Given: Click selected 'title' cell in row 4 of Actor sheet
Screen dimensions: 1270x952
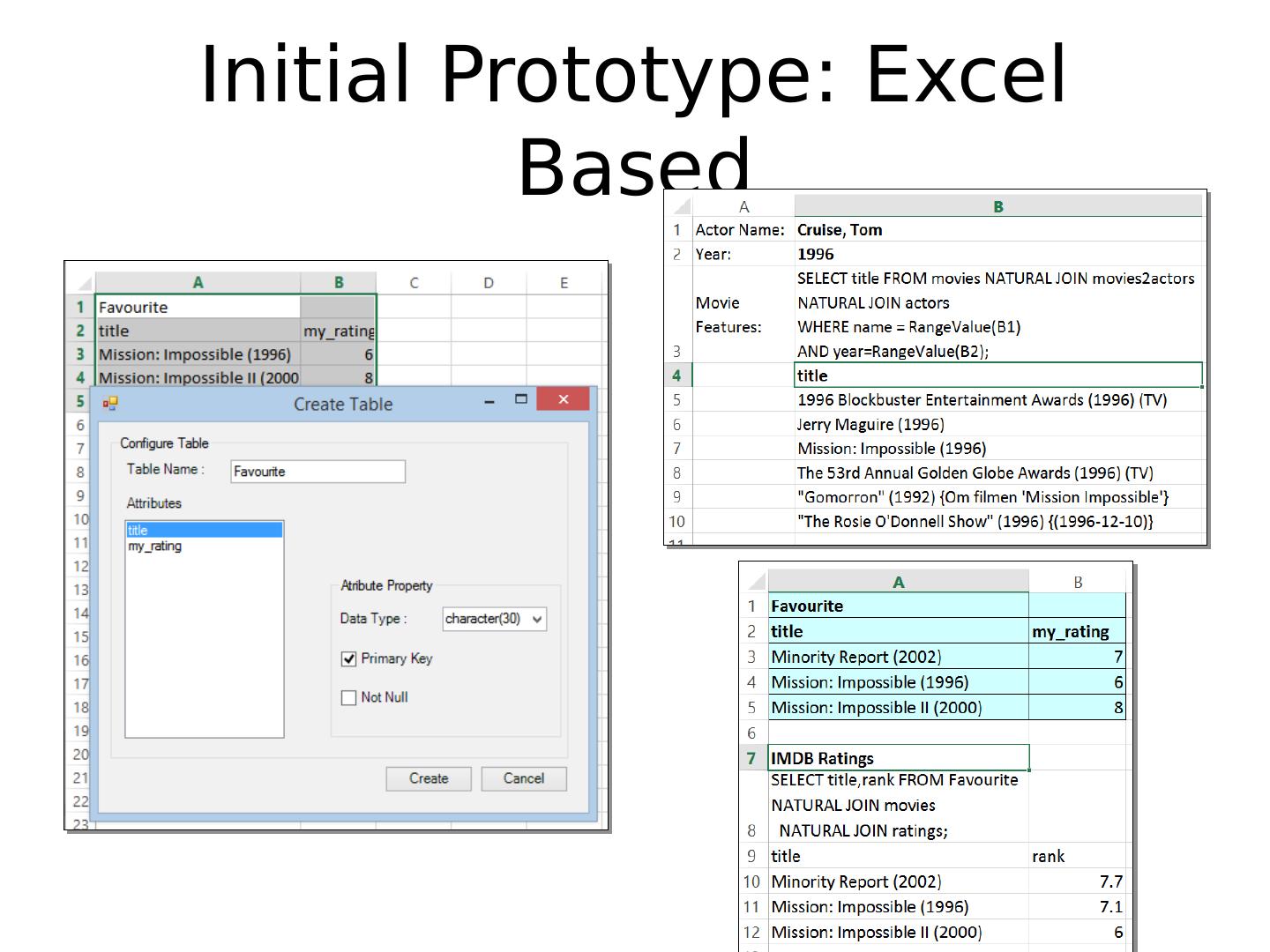Looking at the screenshot, I should tap(998, 376).
